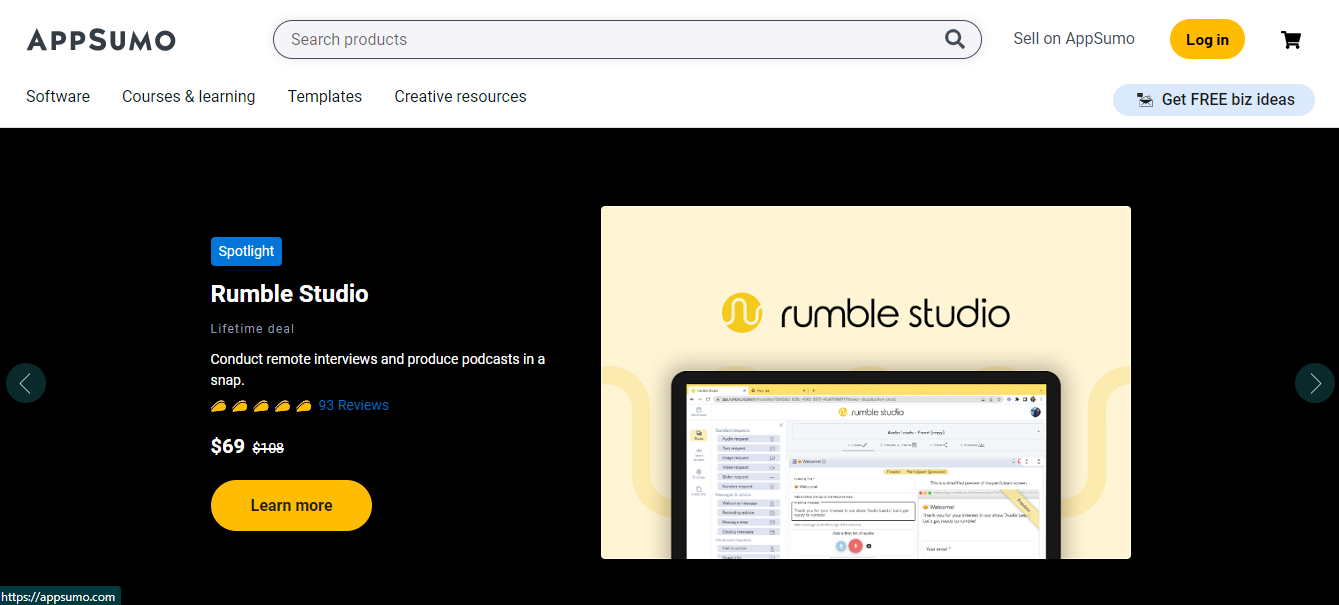Advance to the next carousel slide
Screen dimensions: 1339x605
click(x=1314, y=383)
